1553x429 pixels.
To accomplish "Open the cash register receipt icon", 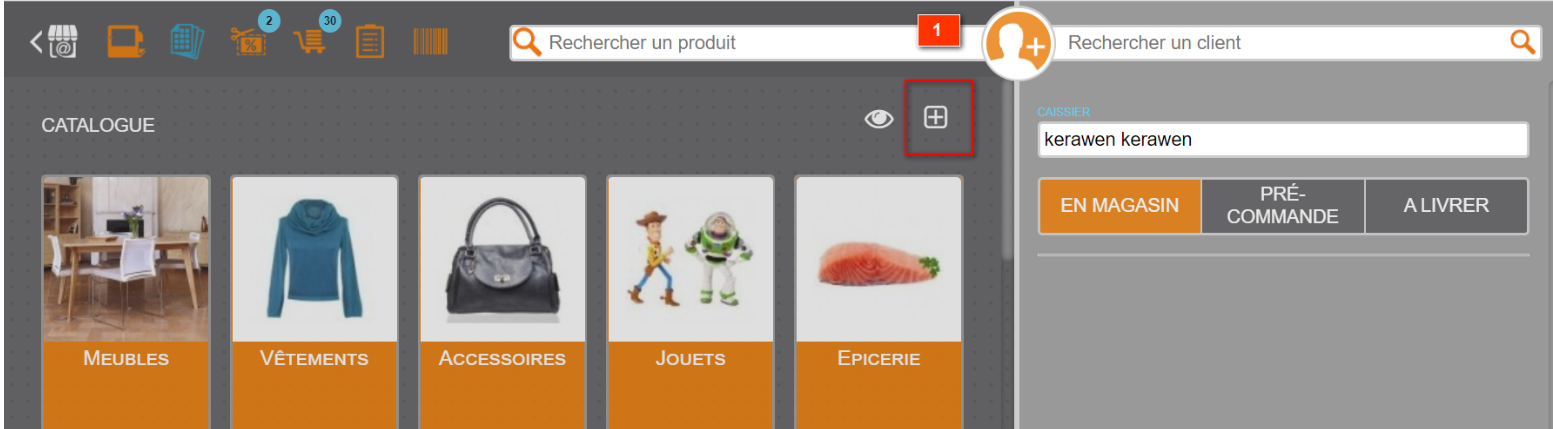I will tap(125, 42).
